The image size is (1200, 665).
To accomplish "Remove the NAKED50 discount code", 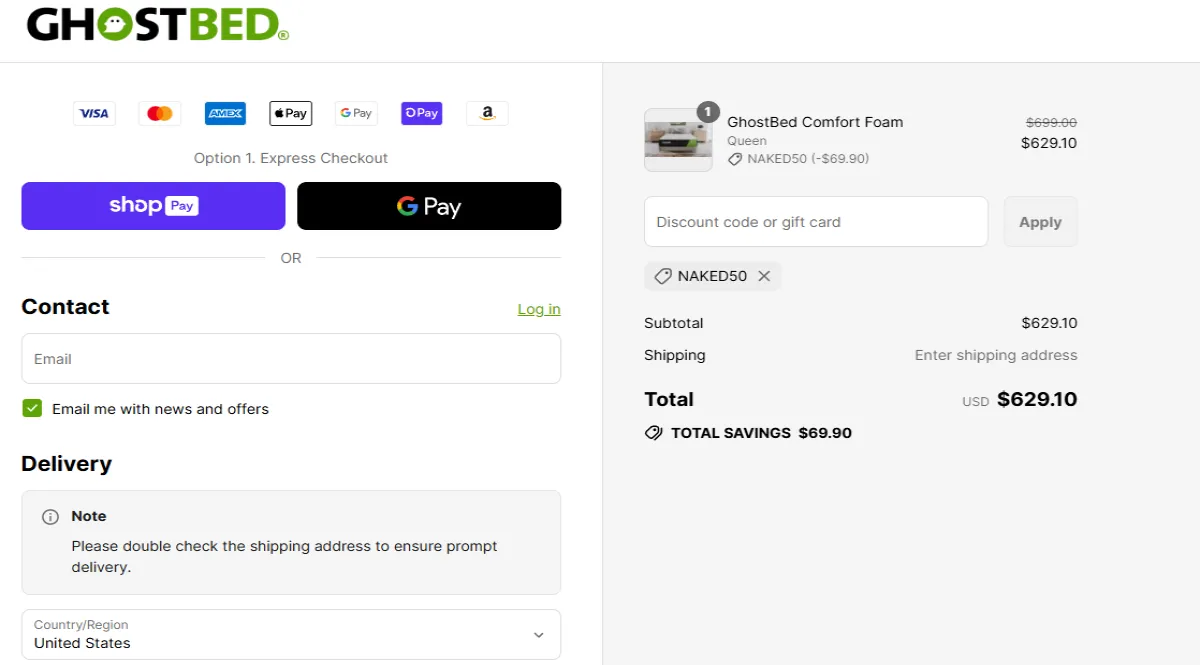I will (764, 276).
